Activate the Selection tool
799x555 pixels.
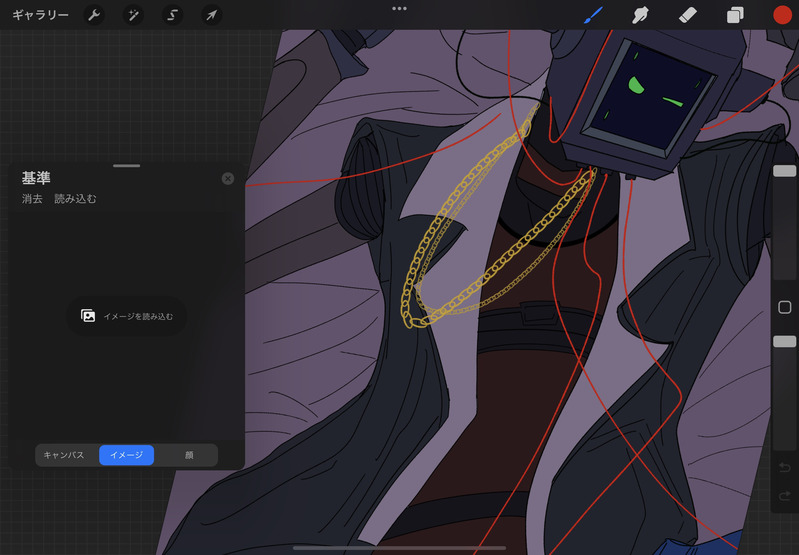172,15
